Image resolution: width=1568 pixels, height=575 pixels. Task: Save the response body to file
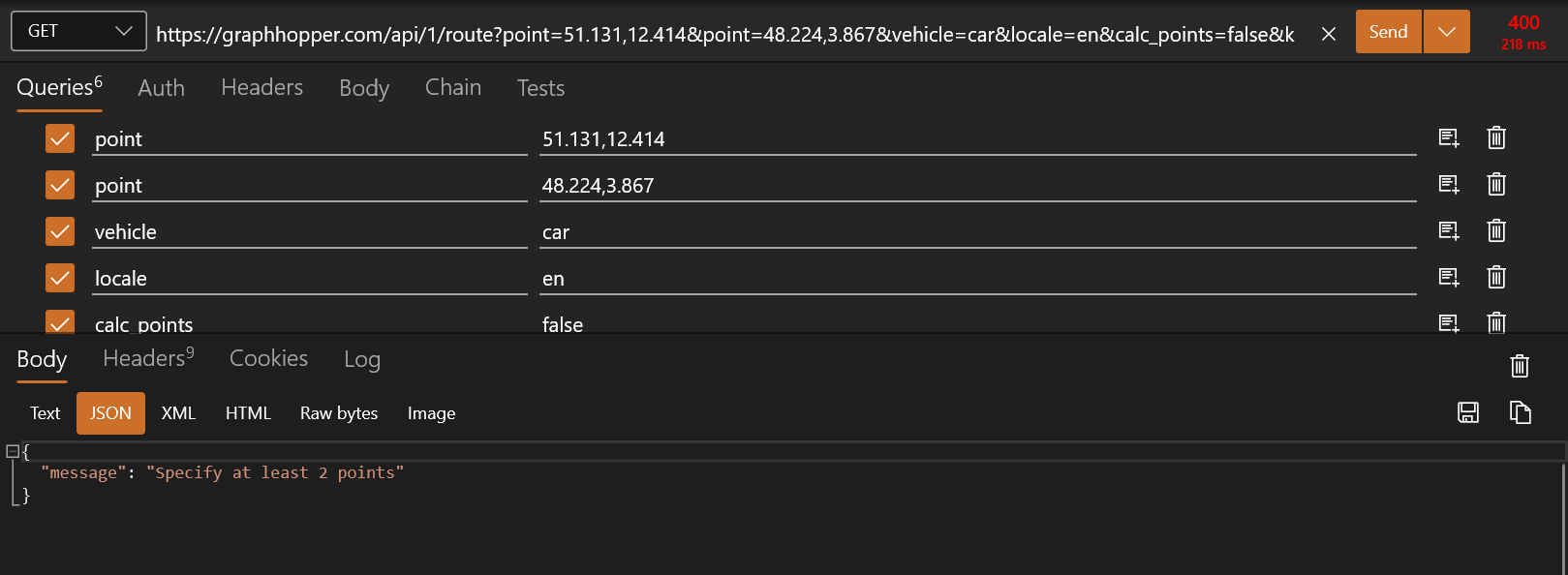click(1467, 412)
